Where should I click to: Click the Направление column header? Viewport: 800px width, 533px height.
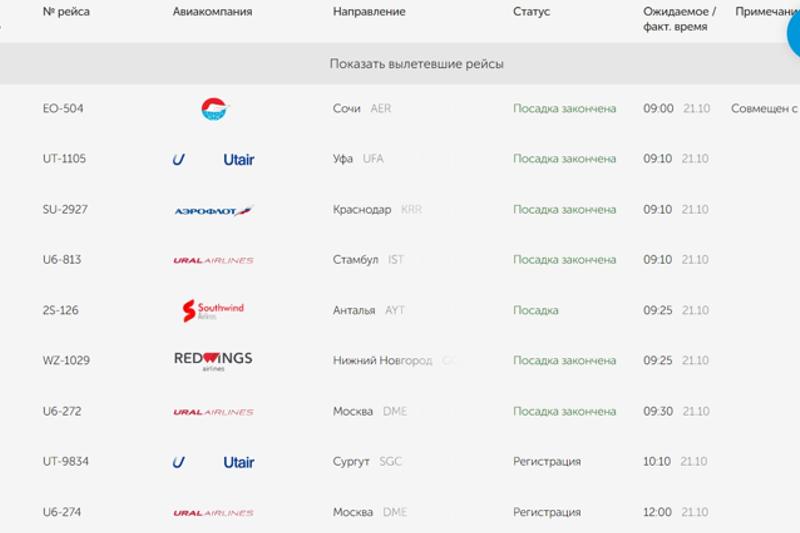(369, 12)
